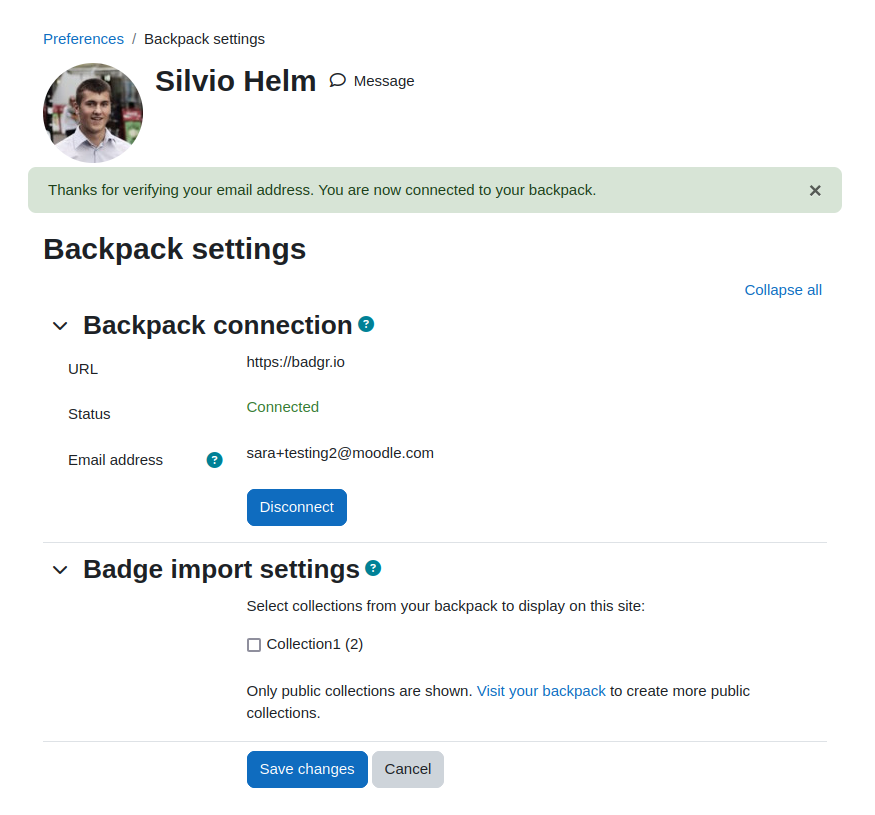The image size is (875, 815).
Task: Click the Message speech bubble icon
Action: [337, 80]
